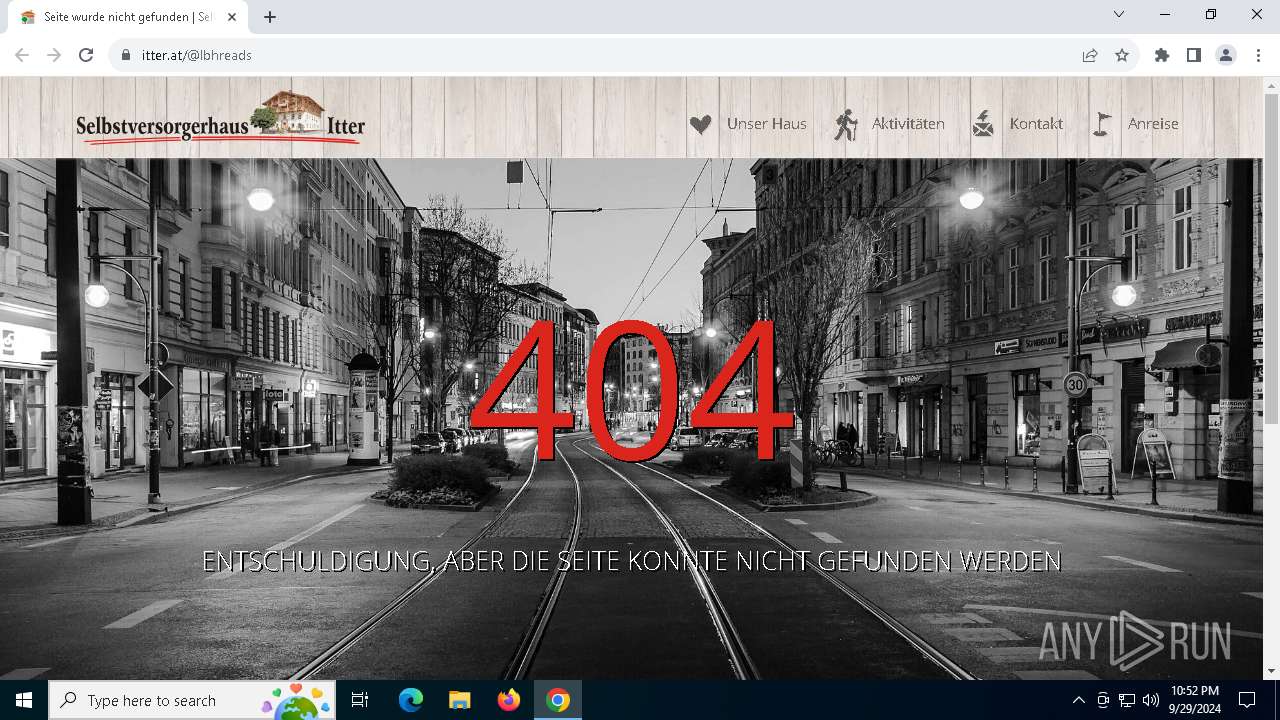Close the 'Seite wurde nicht gefunden' tab
The width and height of the screenshot is (1280, 720).
(231, 17)
